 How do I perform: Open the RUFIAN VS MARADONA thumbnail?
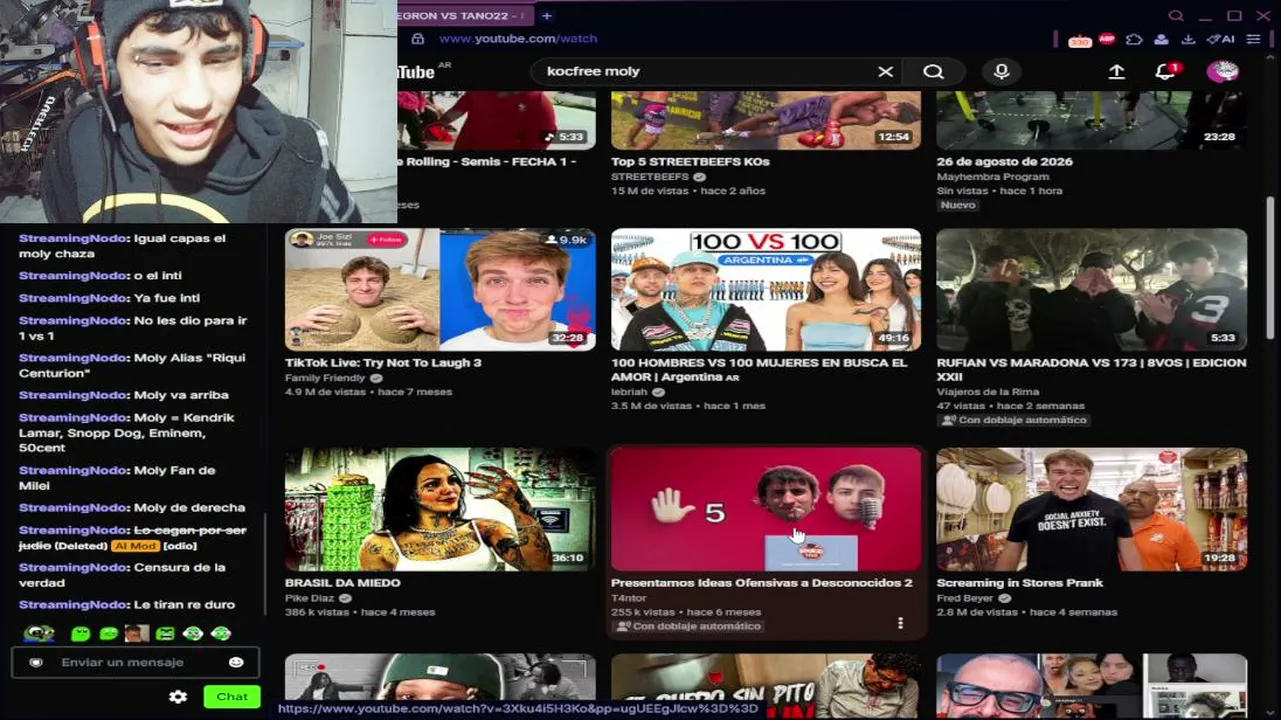coord(1092,290)
